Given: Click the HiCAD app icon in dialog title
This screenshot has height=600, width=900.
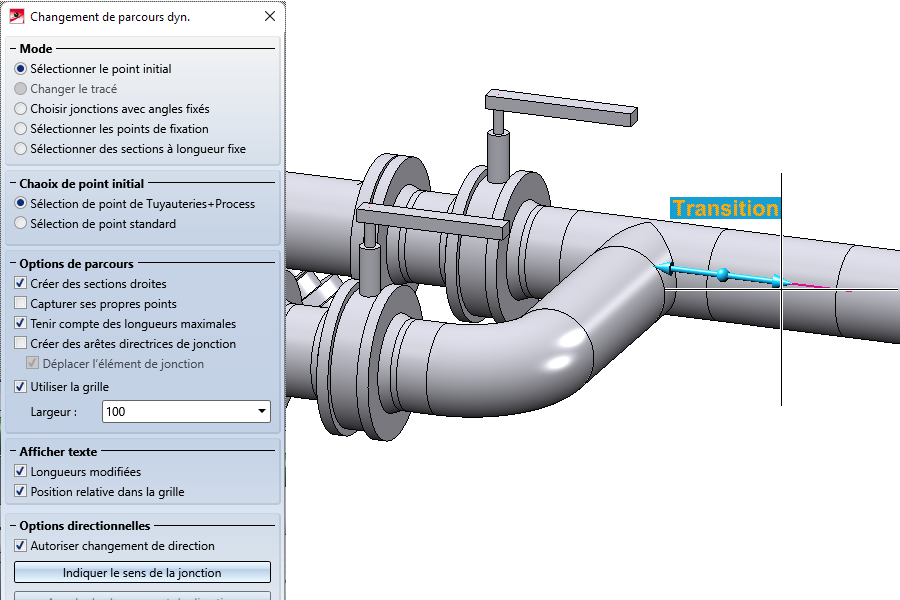Looking at the screenshot, I should pyautogui.click(x=16, y=17).
